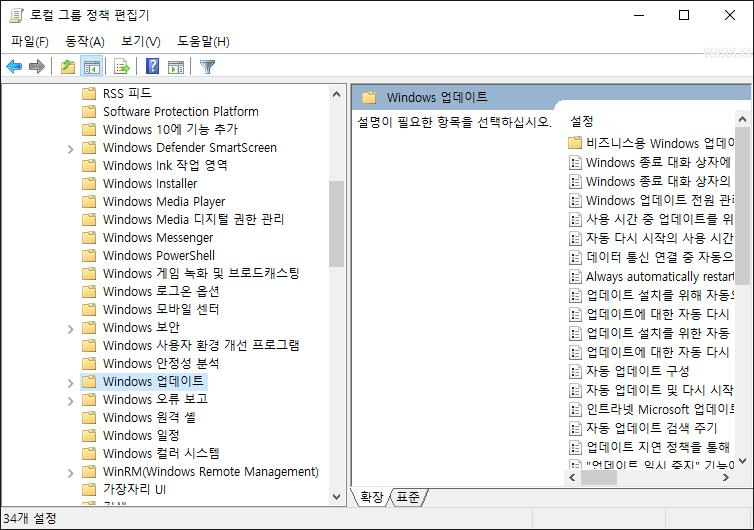Select '자동 다시 시작의 사용 시간' policy
This screenshot has height=530, width=754.
coord(659,238)
